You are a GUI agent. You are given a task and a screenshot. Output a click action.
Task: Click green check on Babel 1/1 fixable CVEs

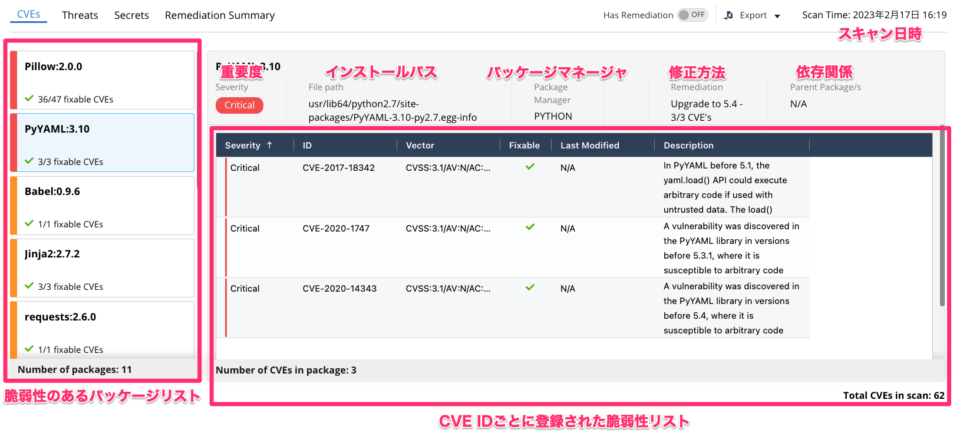coord(29,224)
